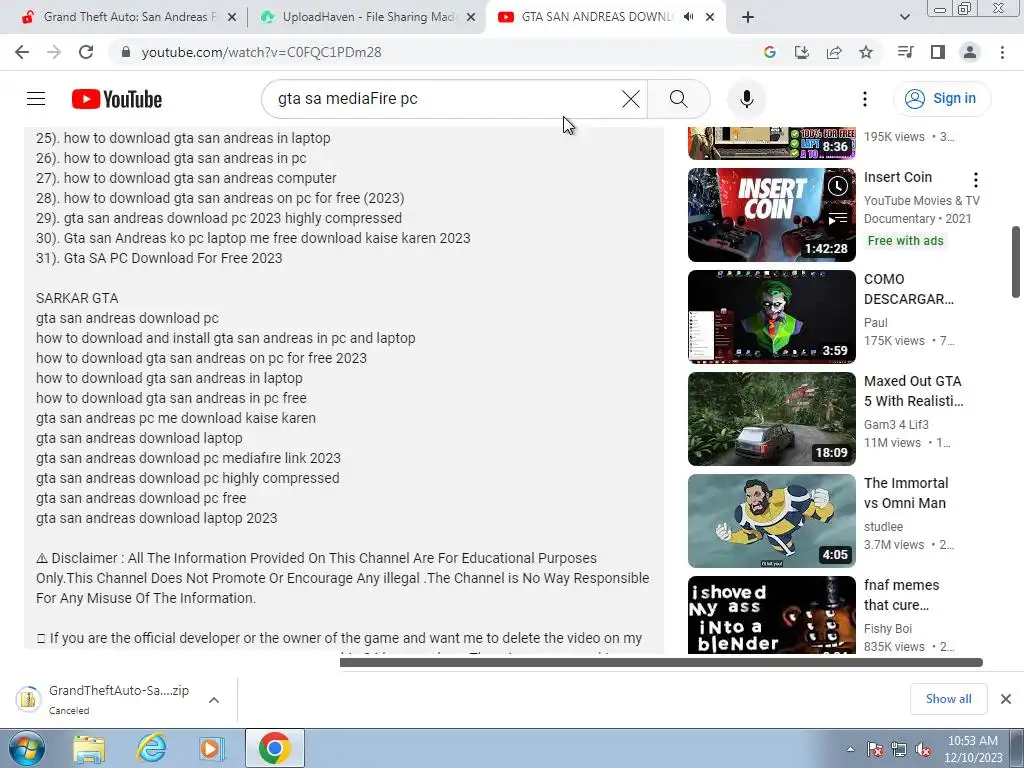This screenshot has height=768, width=1024.
Task: Click line 31 Gta SA PC Download text
Action: pos(159,258)
